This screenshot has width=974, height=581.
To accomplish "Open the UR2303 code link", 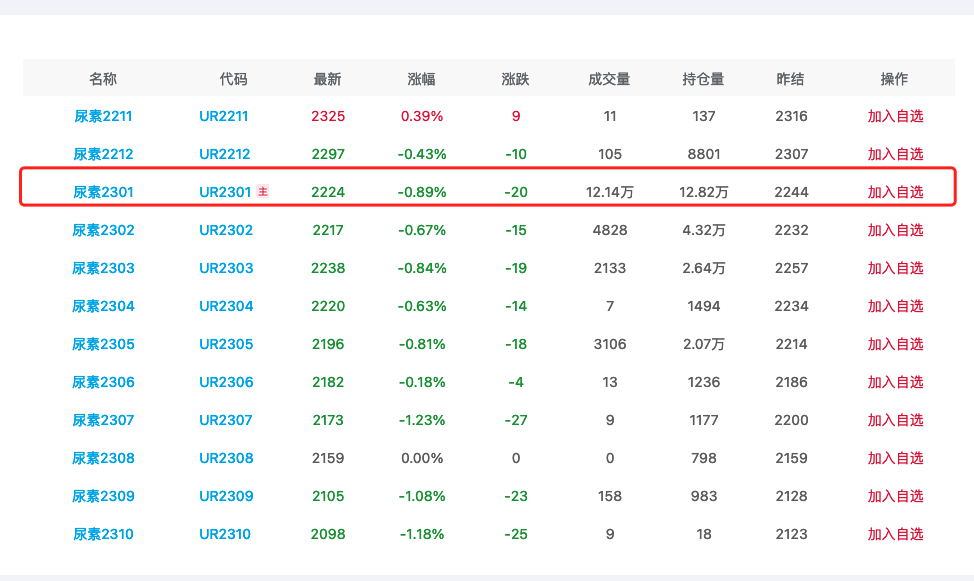I will pyautogui.click(x=226, y=268).
